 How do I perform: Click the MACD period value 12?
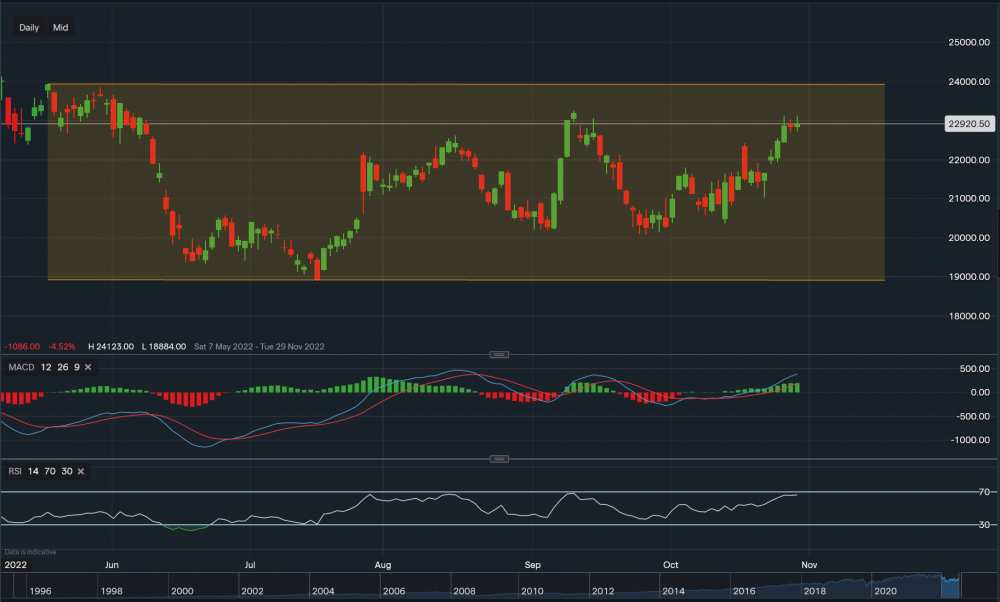pos(46,368)
